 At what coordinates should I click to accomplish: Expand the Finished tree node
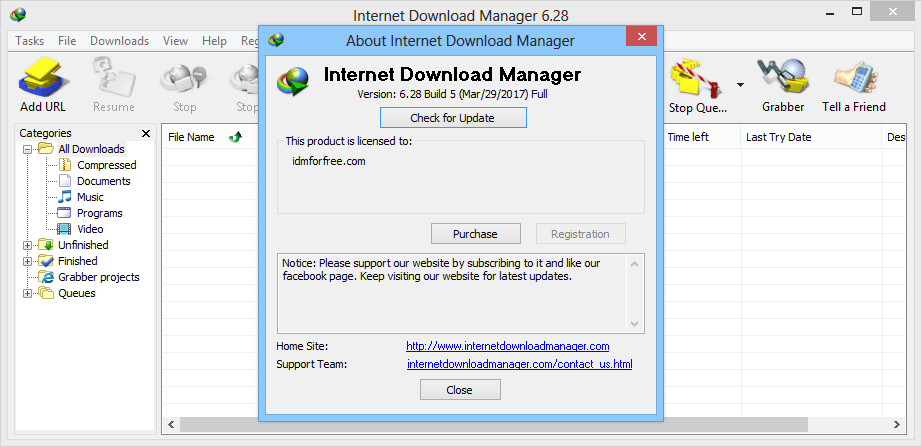26,261
